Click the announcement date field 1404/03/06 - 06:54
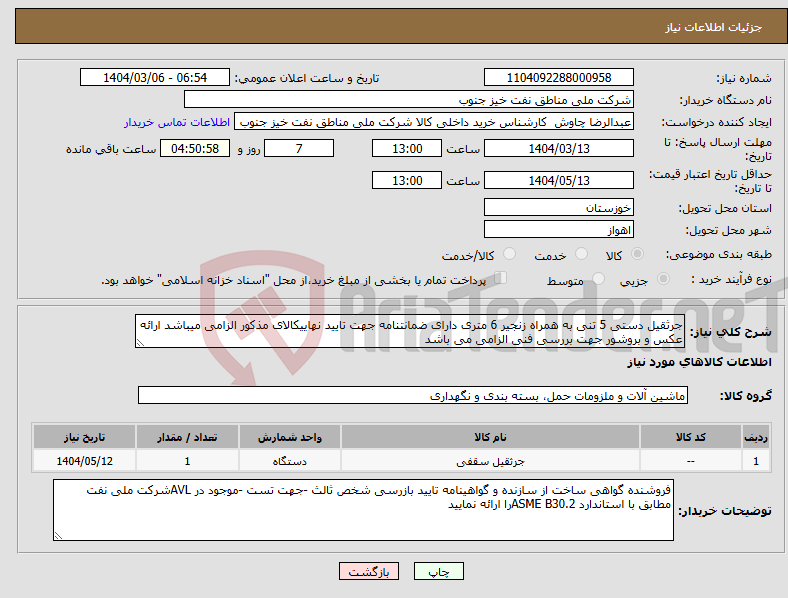Image resolution: width=788 pixels, height=598 pixels. pos(155,77)
